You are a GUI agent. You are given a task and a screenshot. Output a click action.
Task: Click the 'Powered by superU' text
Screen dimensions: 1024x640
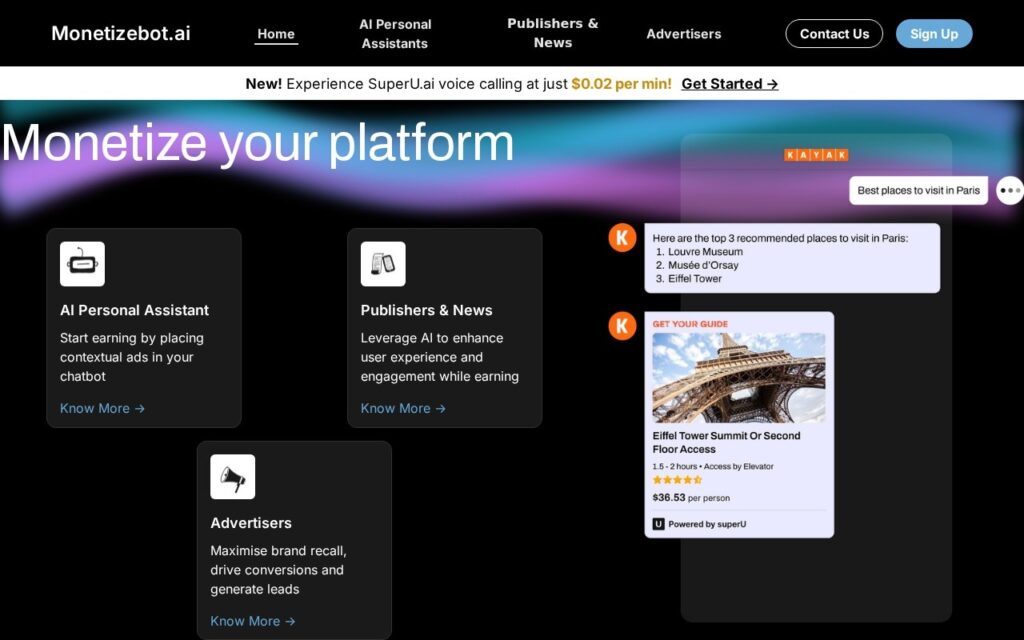tap(707, 524)
